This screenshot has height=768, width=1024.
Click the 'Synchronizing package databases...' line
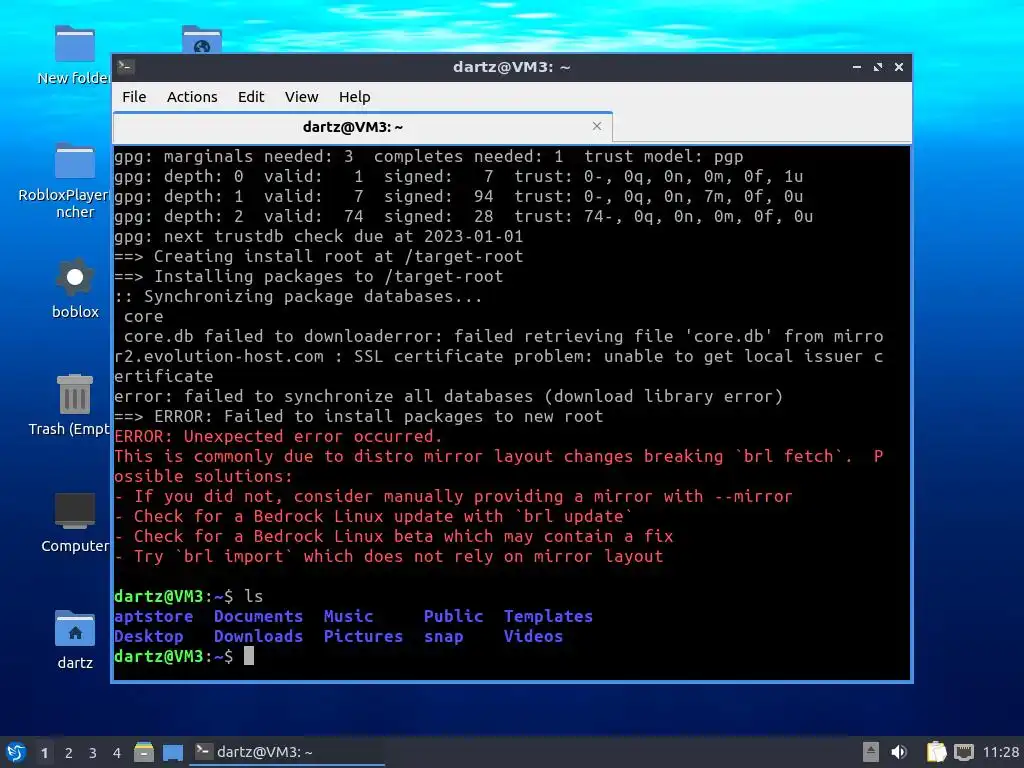298,296
